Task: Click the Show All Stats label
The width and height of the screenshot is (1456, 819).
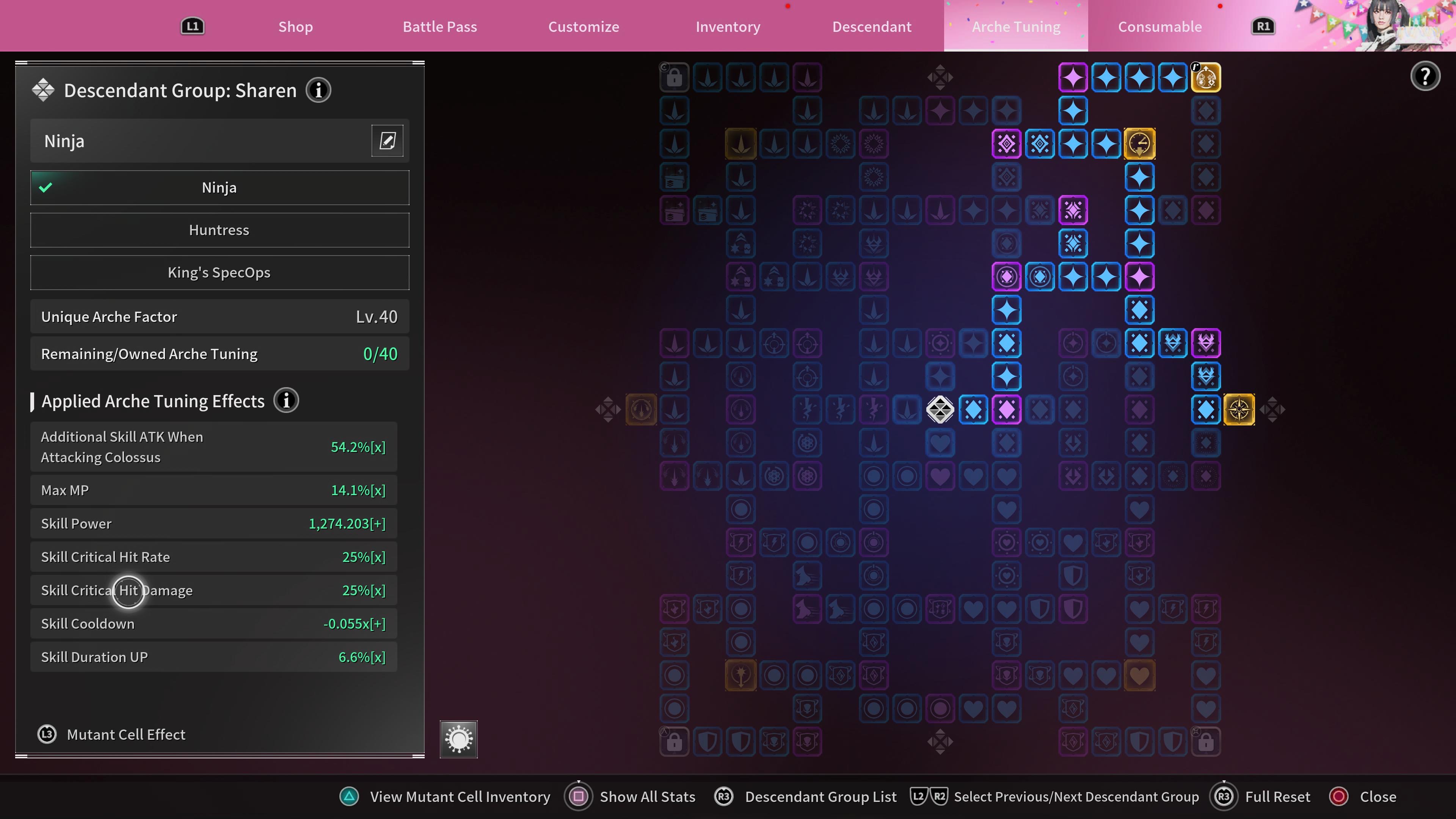Action: pyautogui.click(x=647, y=796)
